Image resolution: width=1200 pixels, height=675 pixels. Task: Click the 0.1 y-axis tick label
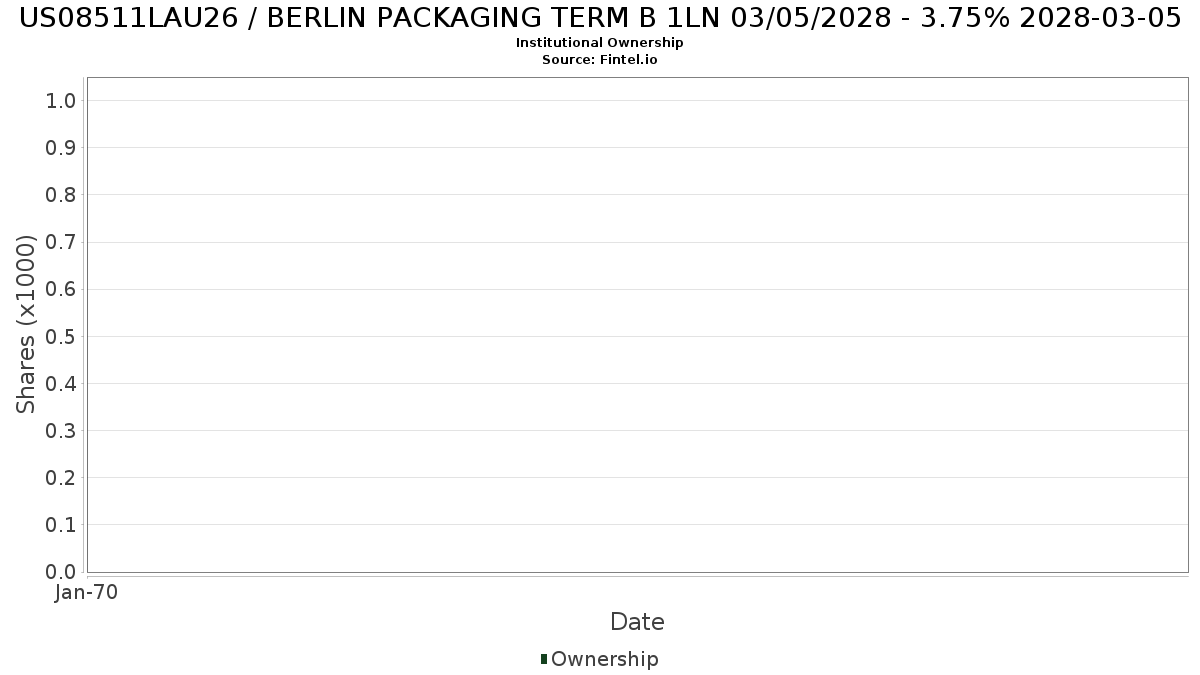coord(61,525)
